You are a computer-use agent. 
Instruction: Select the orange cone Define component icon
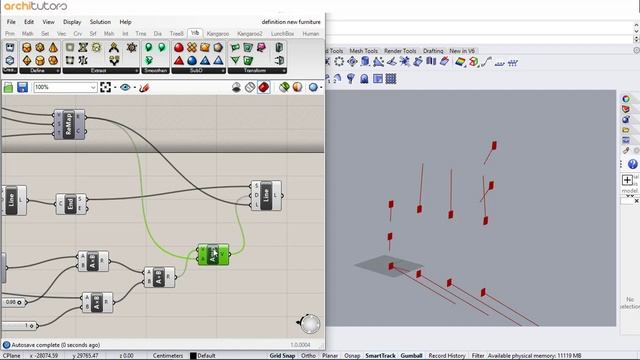(53, 47)
